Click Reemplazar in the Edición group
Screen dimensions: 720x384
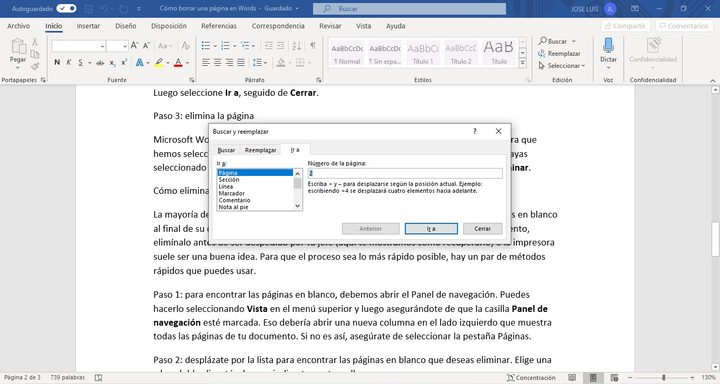559,53
